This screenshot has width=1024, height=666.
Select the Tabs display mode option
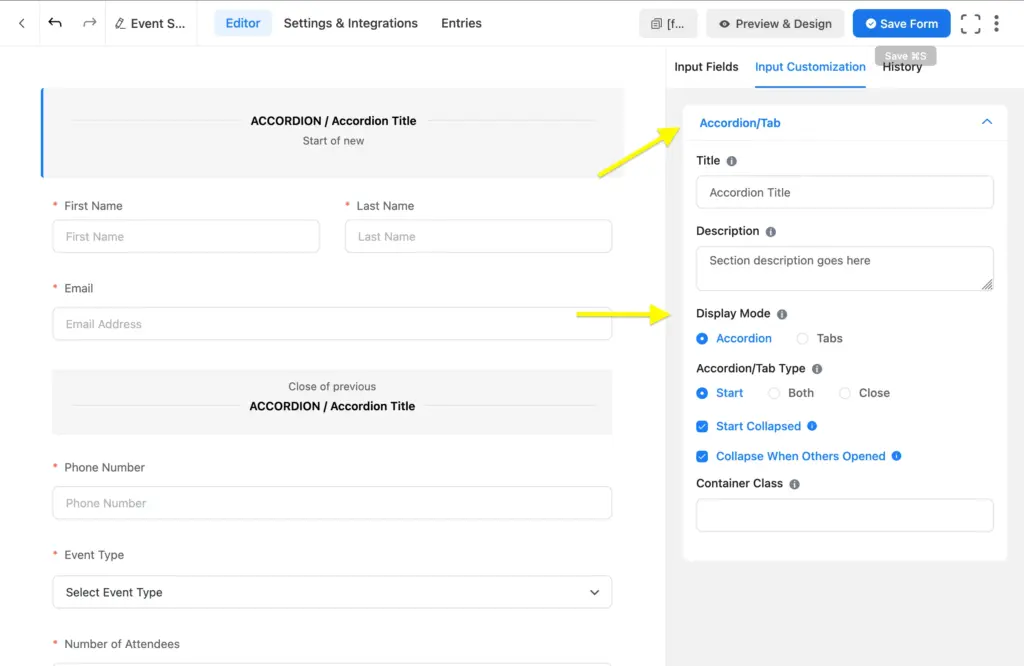804,338
